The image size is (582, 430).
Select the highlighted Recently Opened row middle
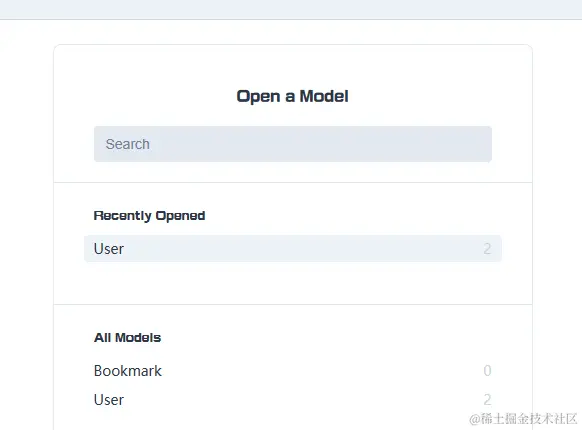[293, 248]
